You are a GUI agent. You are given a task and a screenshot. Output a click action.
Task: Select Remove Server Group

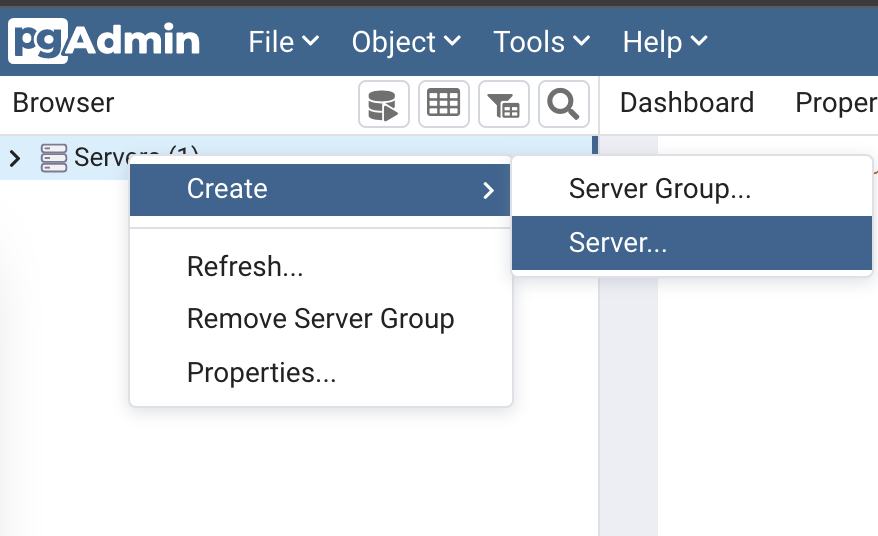tap(321, 319)
